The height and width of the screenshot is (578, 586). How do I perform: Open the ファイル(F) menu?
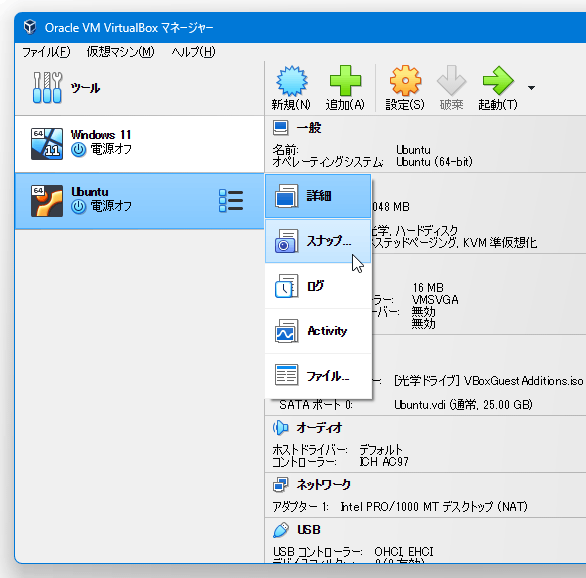[46, 52]
